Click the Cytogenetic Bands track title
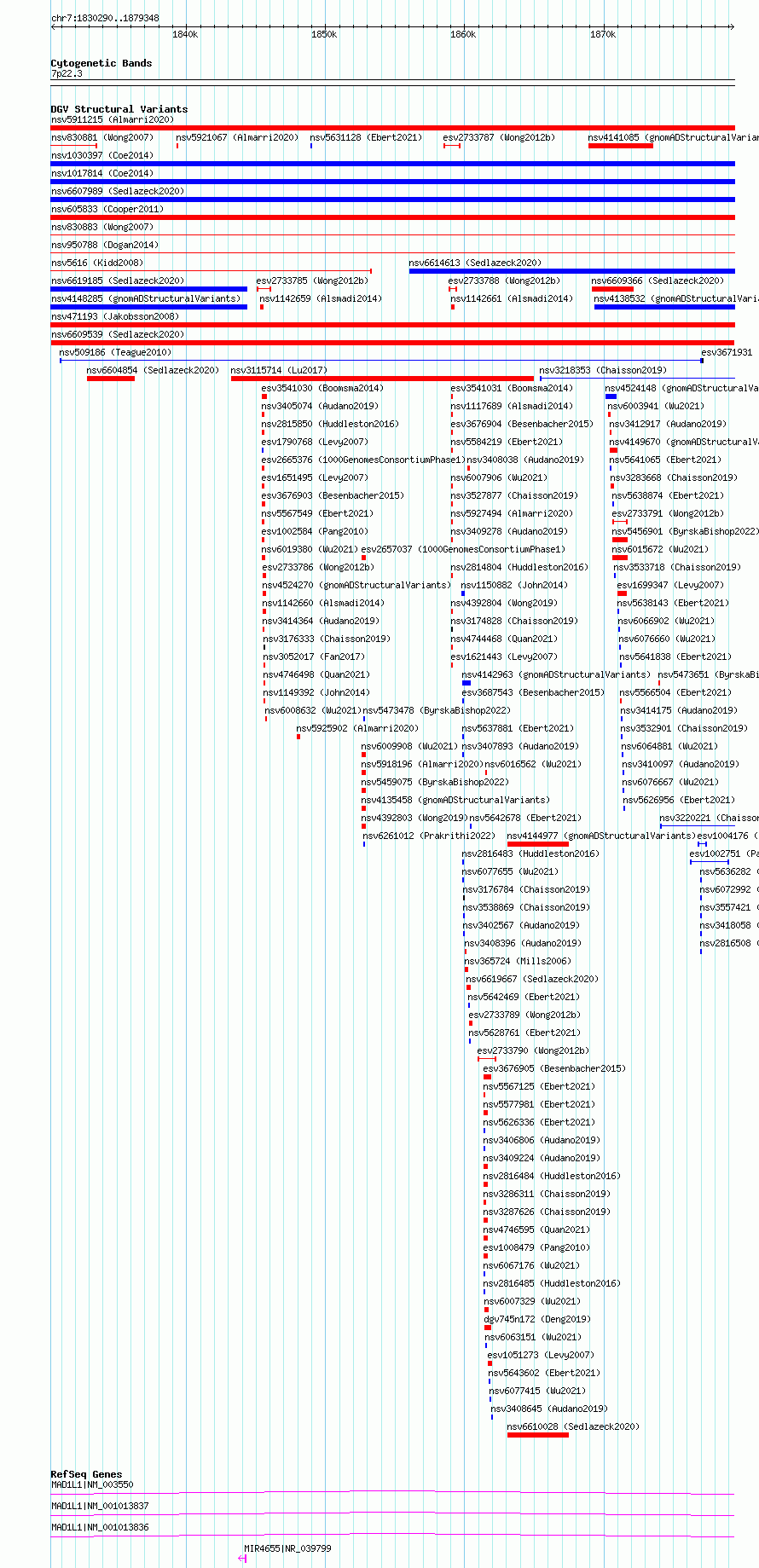 (101, 63)
